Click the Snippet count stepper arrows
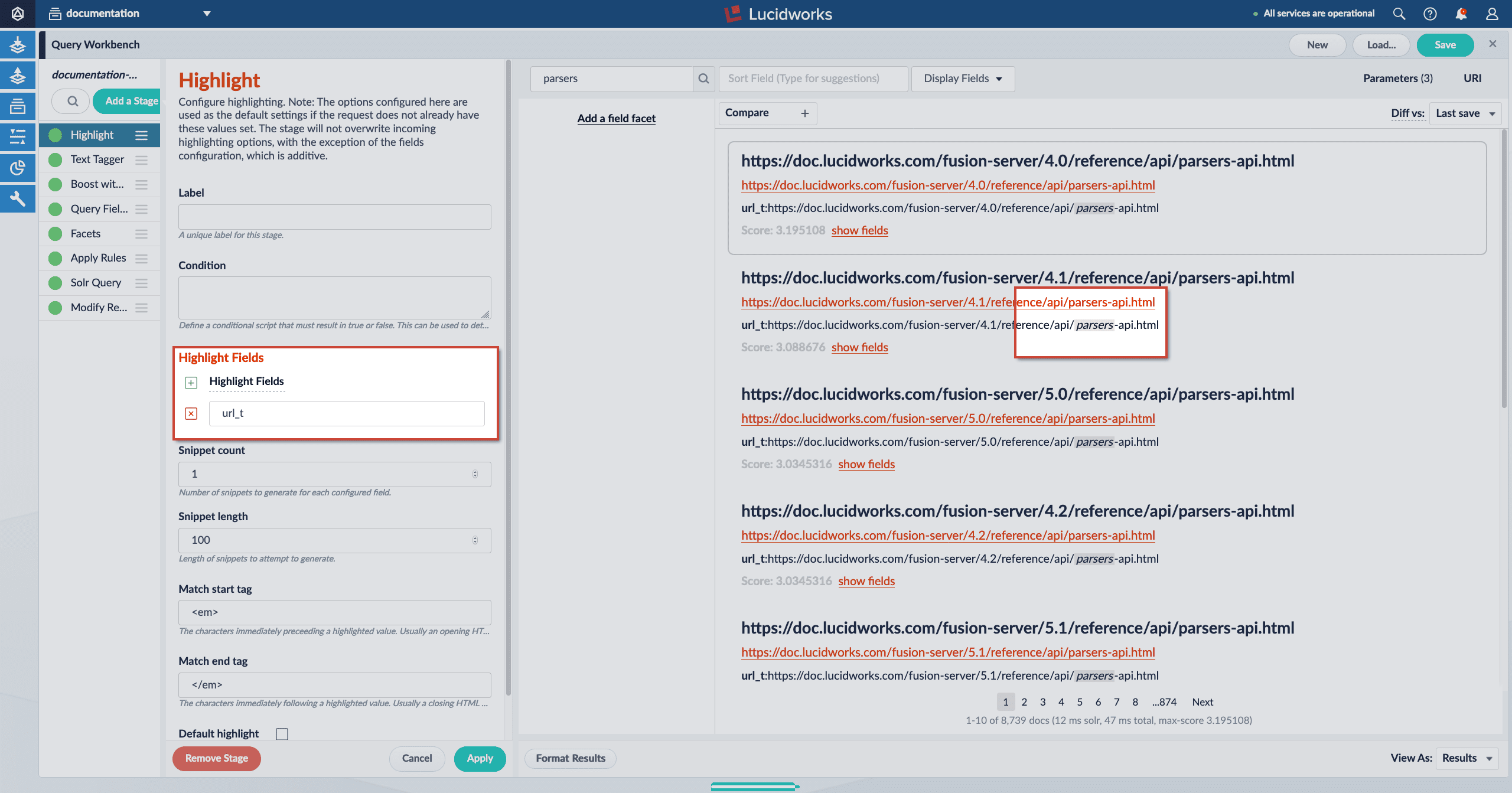Image resolution: width=1512 pixels, height=793 pixels. pyautogui.click(x=475, y=474)
